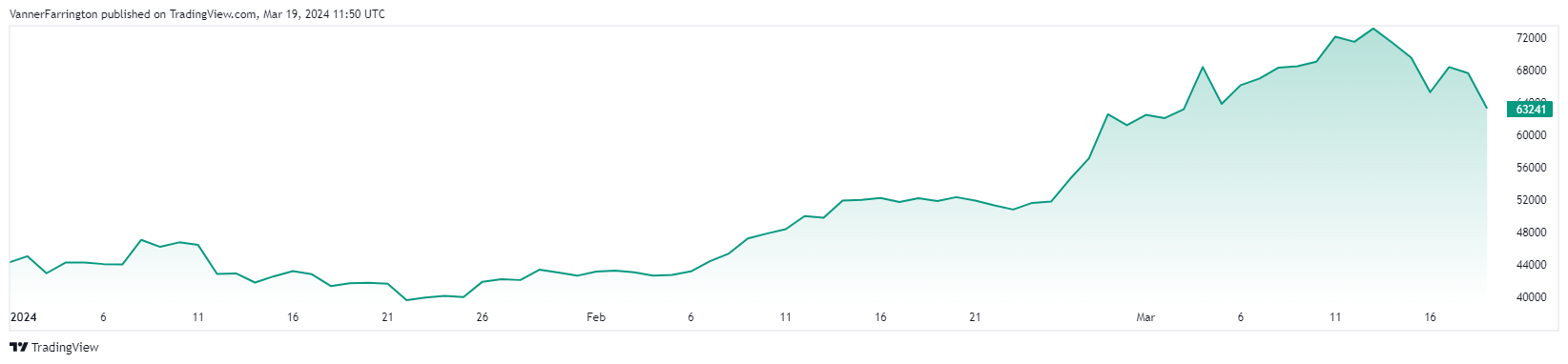This screenshot has width=1568, height=364.
Task: Click the Feb label on the time axis
Action: point(596,317)
